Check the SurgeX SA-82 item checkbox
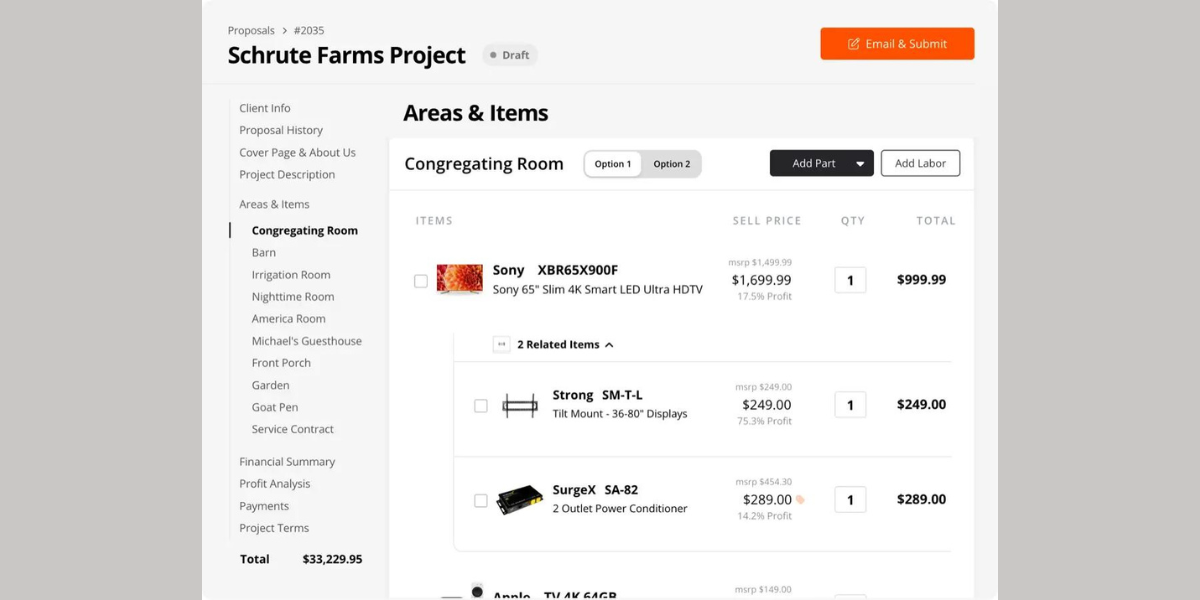 coord(481,500)
